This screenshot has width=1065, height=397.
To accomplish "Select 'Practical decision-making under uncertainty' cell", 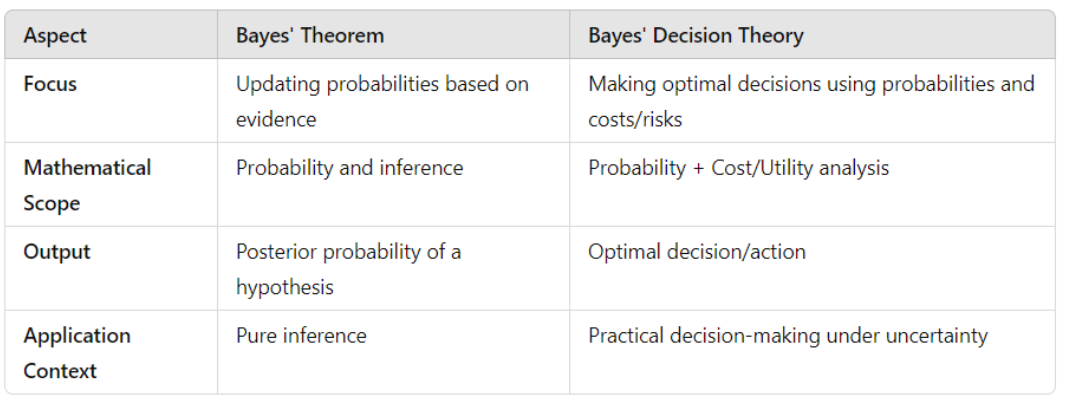I will tap(788, 335).
